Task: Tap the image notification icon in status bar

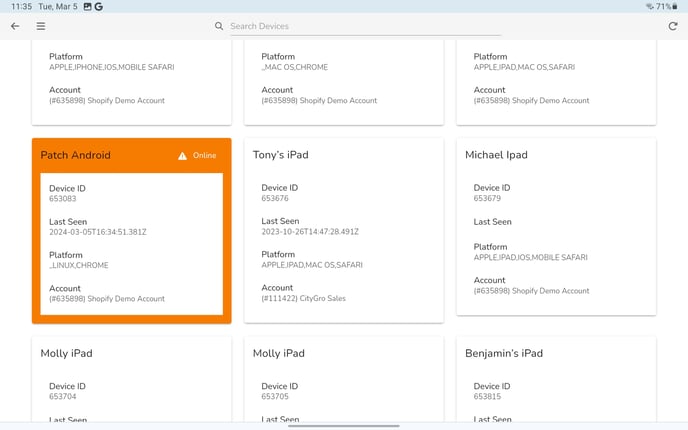Action: point(87,7)
